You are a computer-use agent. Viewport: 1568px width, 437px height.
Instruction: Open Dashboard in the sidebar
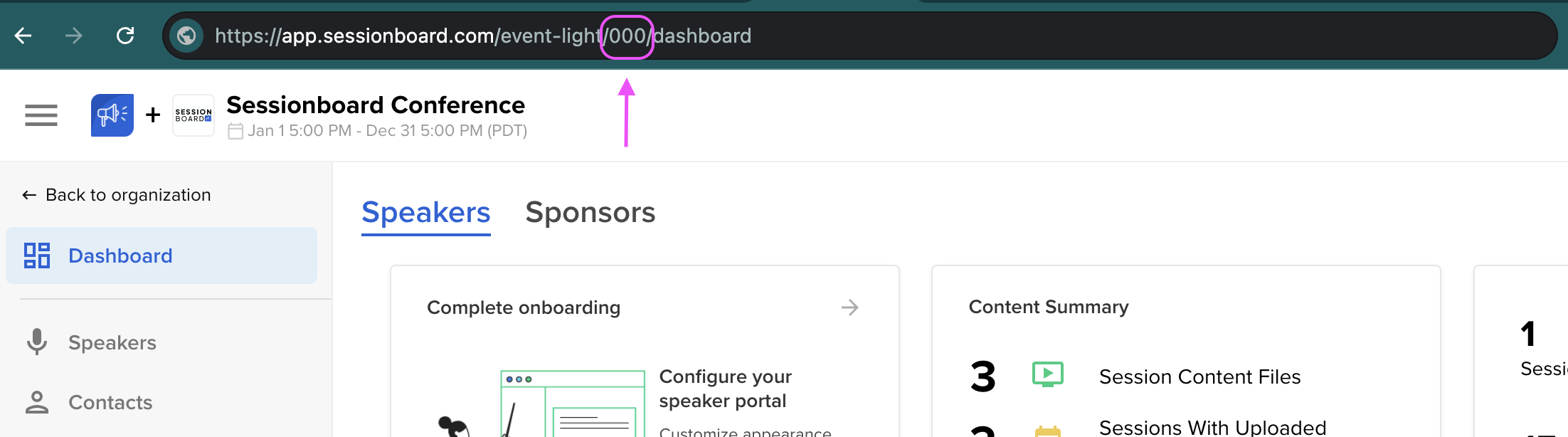(120, 256)
